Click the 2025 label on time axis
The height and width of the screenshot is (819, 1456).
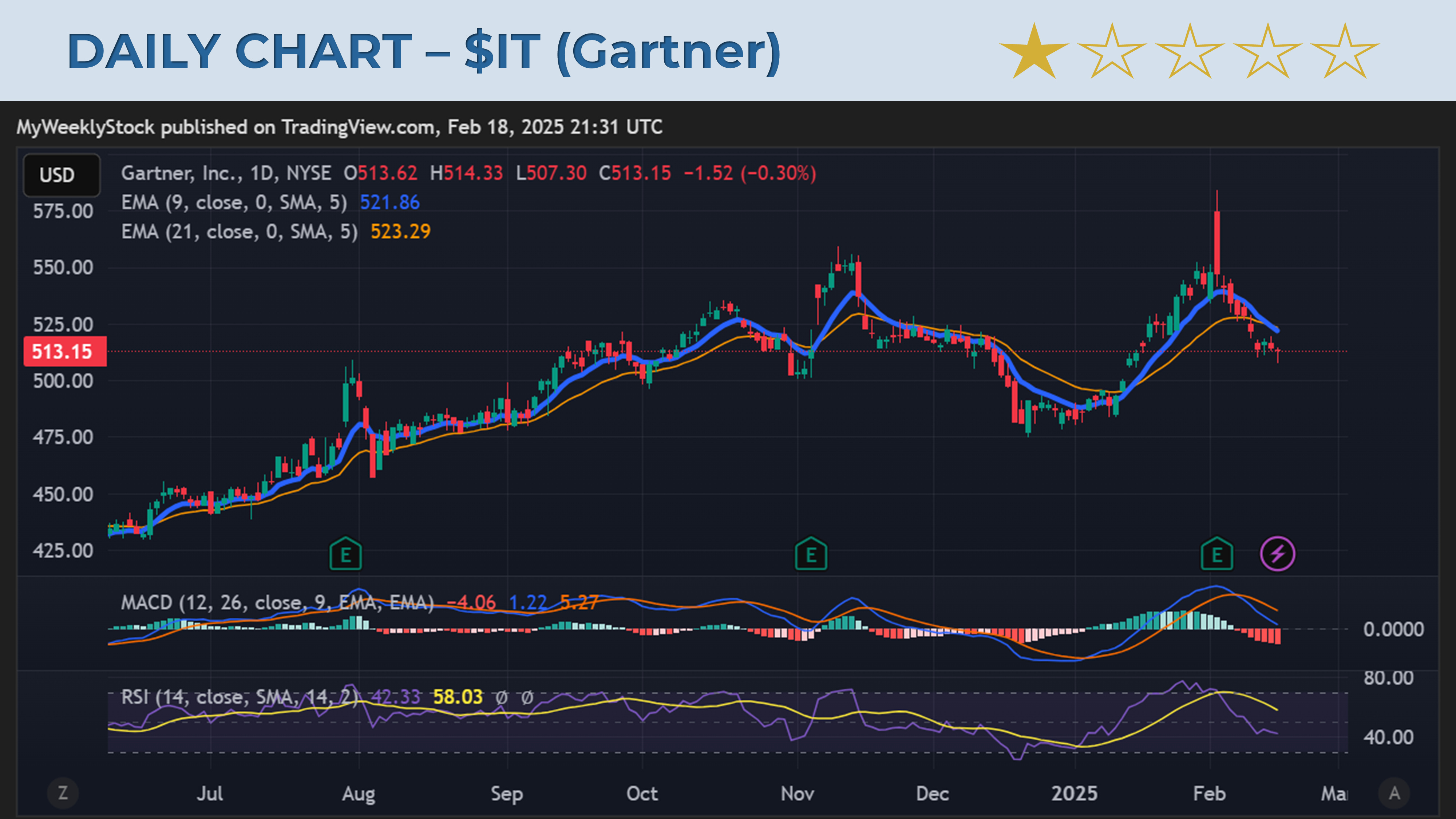(x=1075, y=794)
